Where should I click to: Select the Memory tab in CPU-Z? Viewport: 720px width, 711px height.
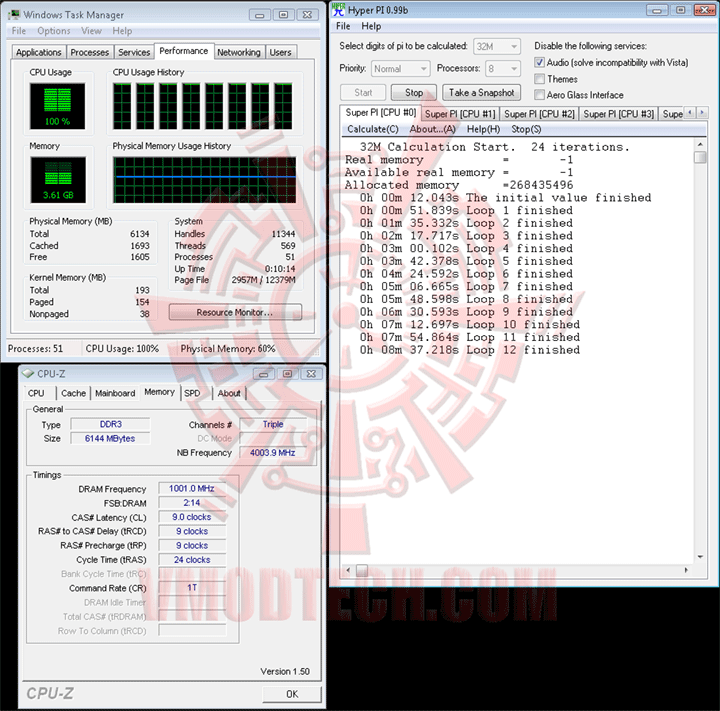pyautogui.click(x=159, y=392)
